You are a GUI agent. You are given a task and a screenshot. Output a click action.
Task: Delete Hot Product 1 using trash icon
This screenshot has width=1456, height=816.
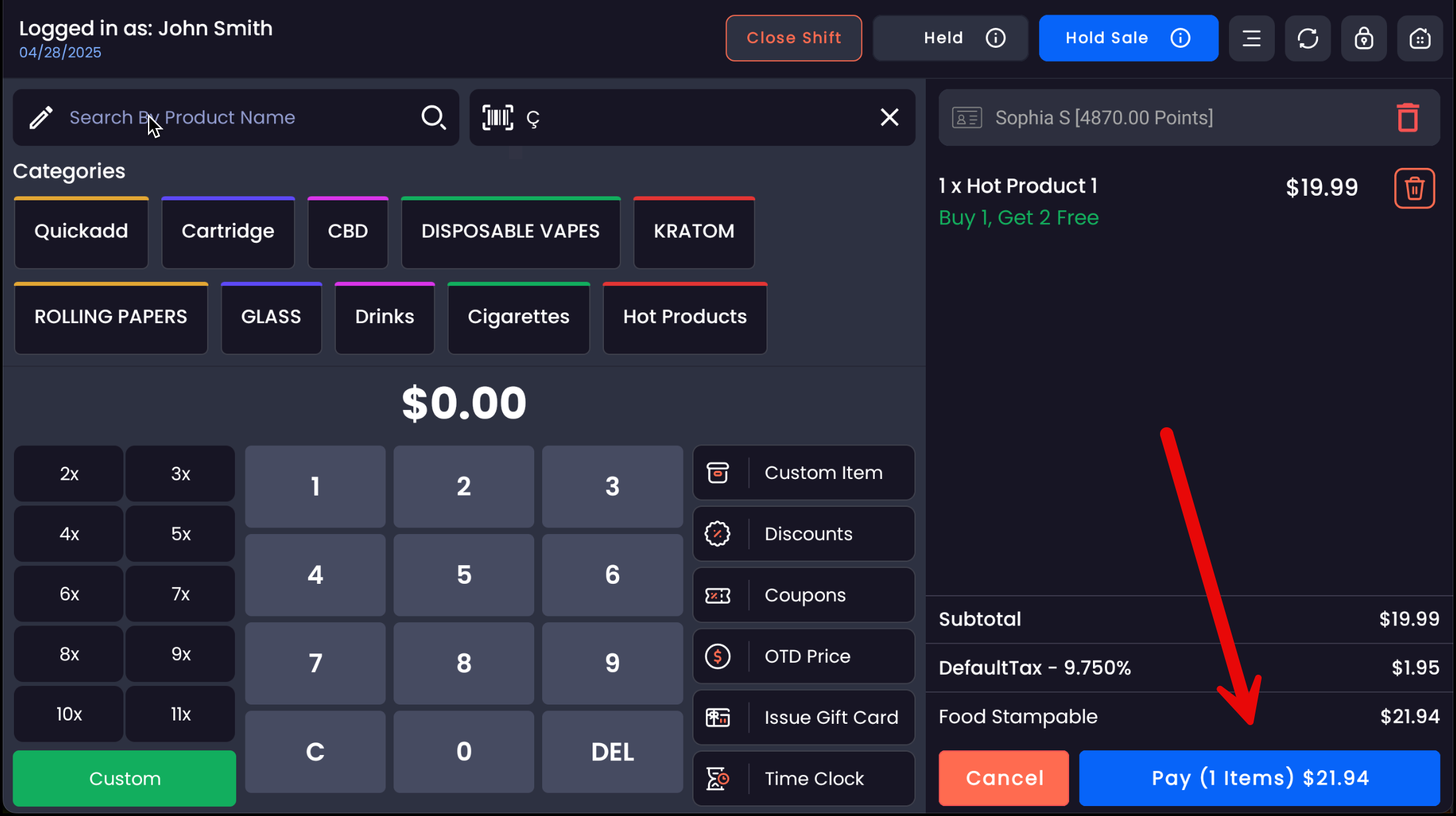pyautogui.click(x=1414, y=188)
